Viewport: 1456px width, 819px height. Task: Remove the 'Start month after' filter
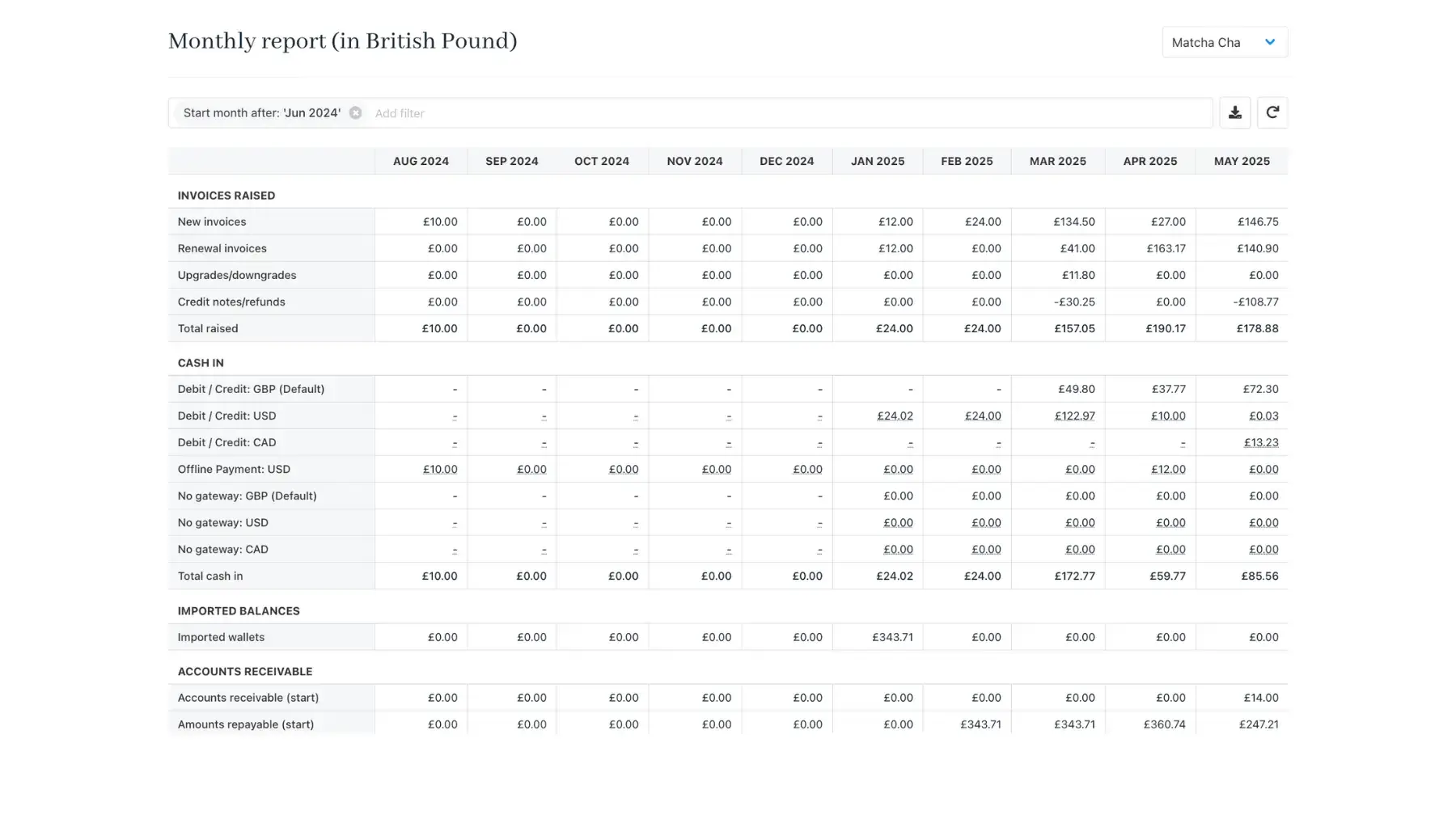pos(355,112)
